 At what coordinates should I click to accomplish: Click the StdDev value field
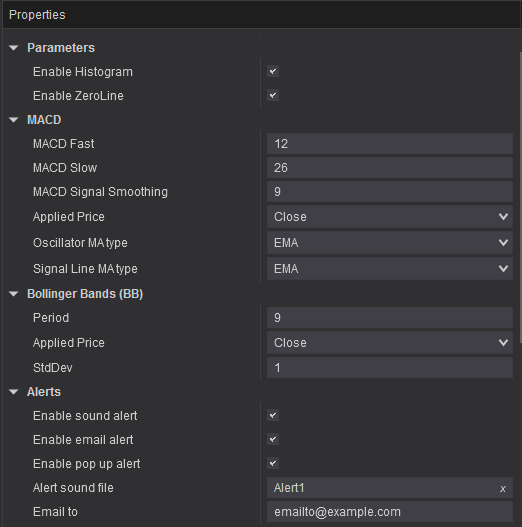tap(390, 368)
